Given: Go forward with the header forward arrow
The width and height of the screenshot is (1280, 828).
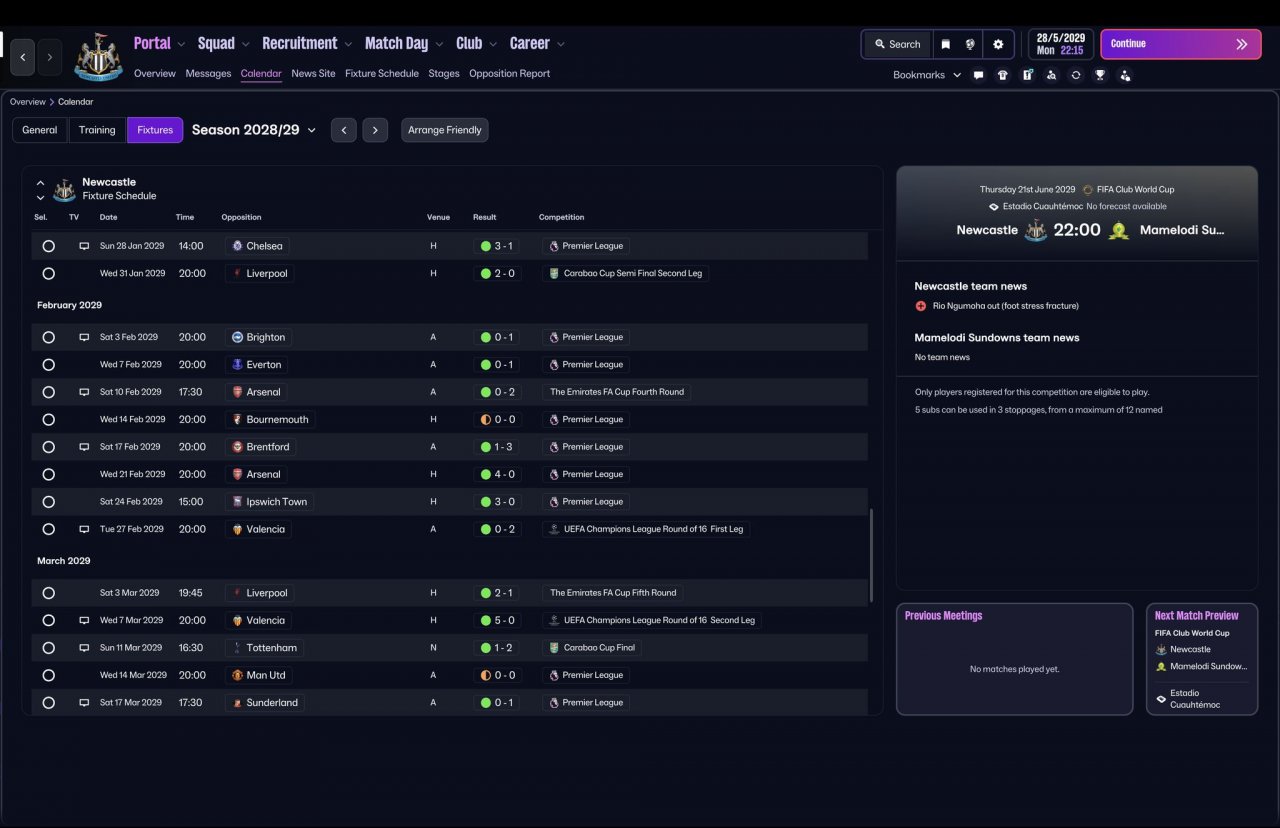Looking at the screenshot, I should click(50, 57).
